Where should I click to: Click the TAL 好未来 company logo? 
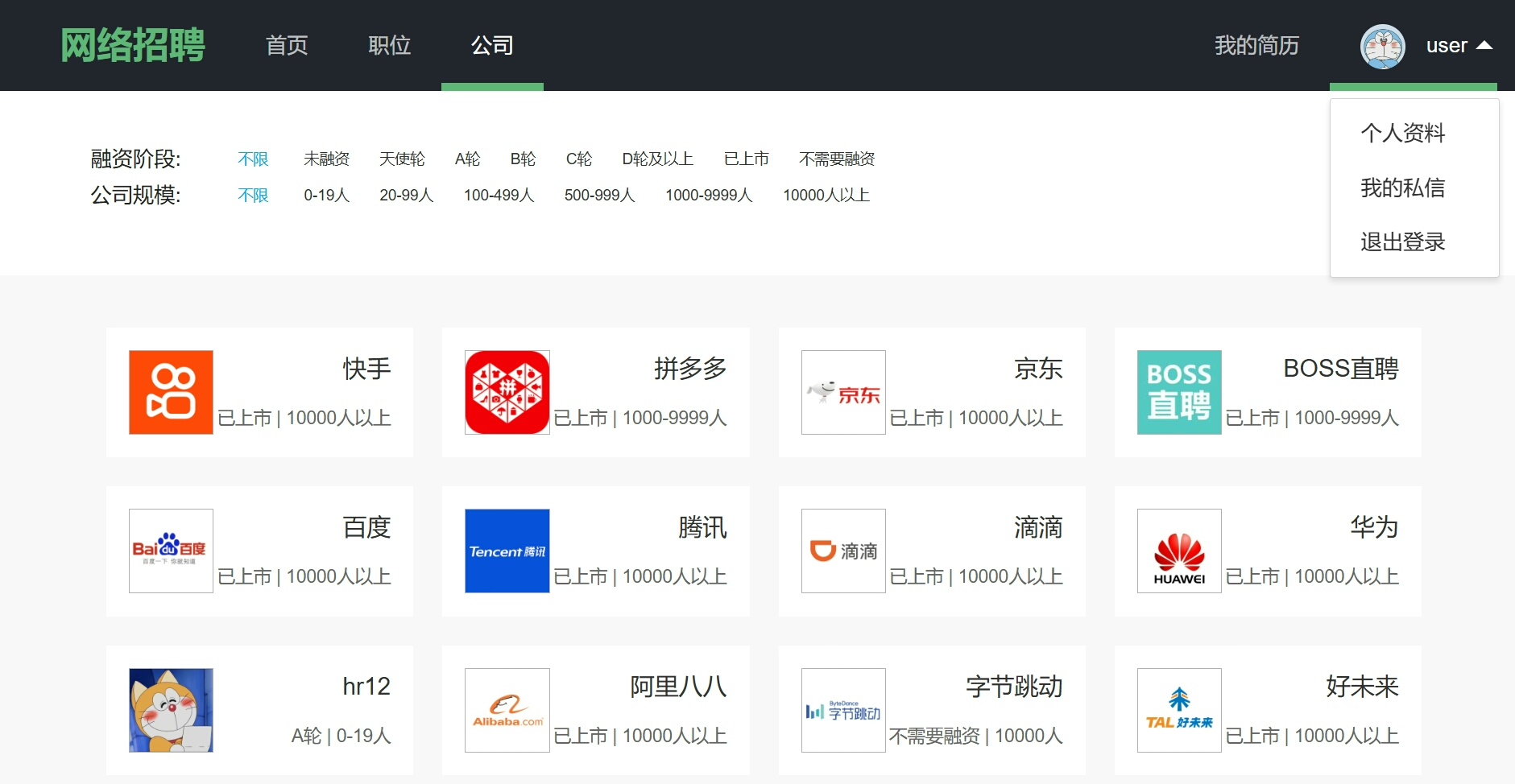(x=1179, y=710)
